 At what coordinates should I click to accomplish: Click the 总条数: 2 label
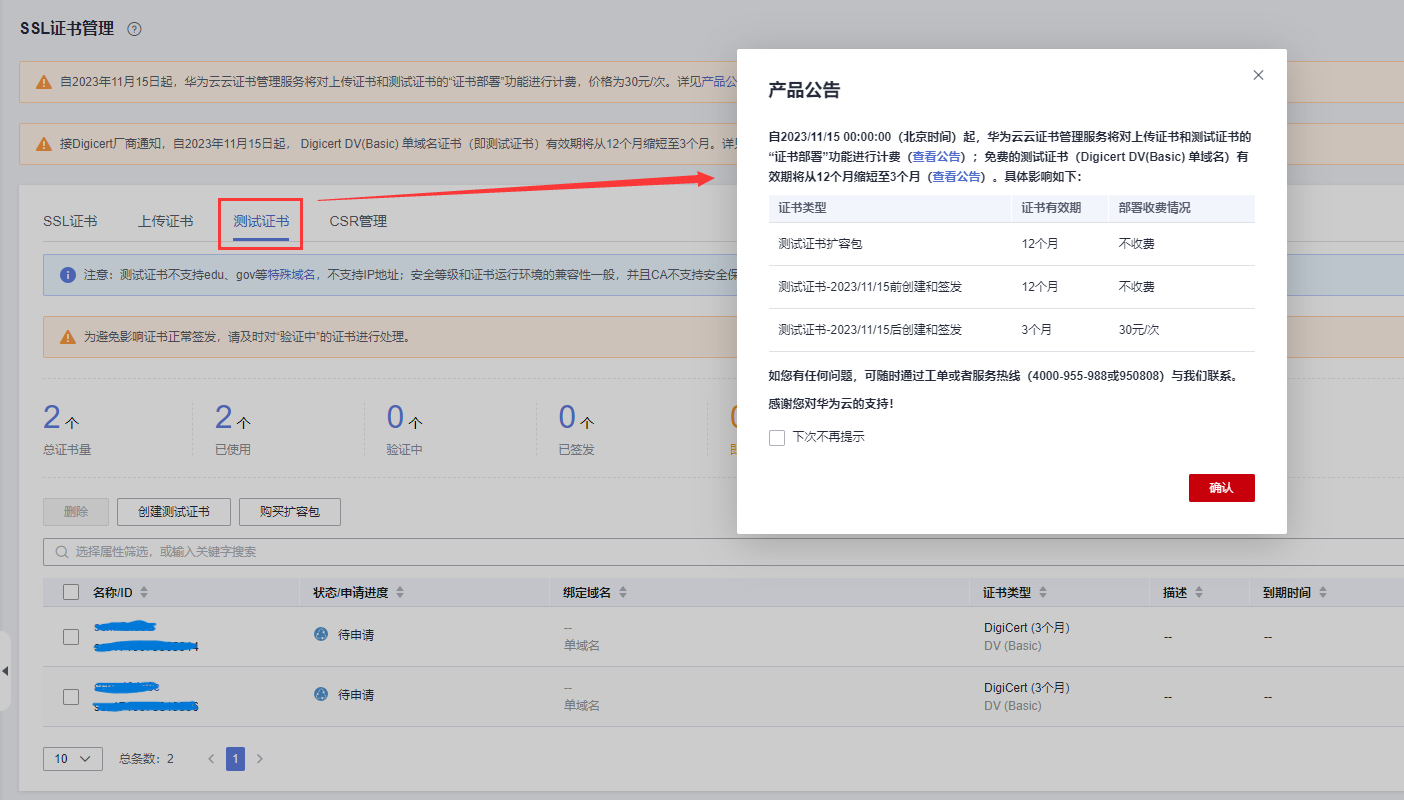click(x=146, y=759)
